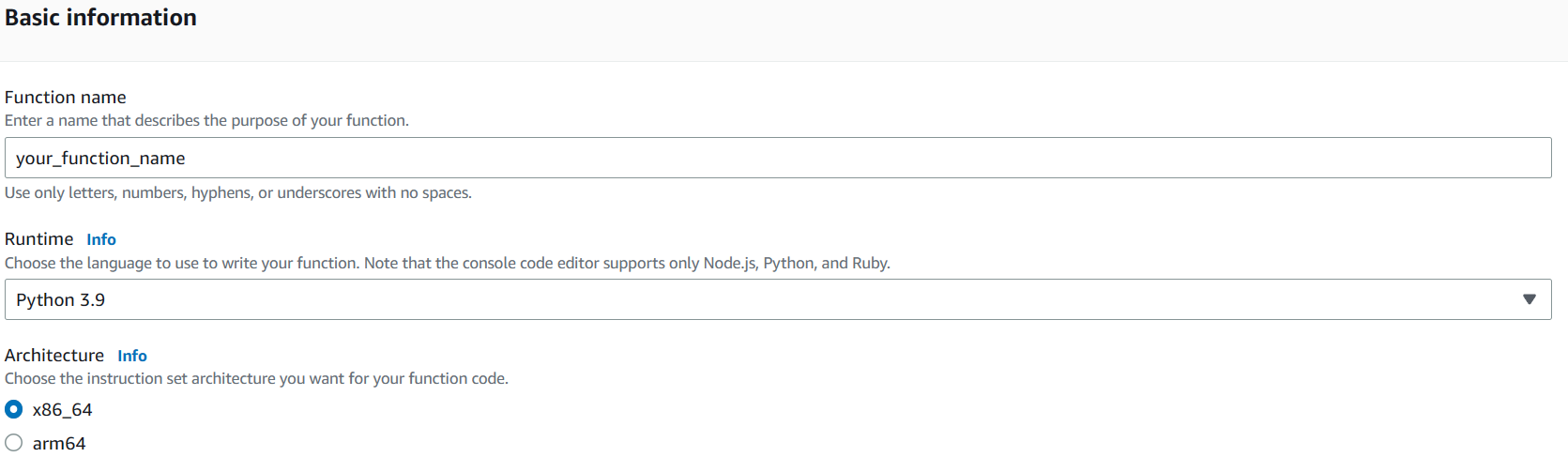Select the arm64 architecture radio button
This screenshot has height=457, width=1568.
point(14,442)
